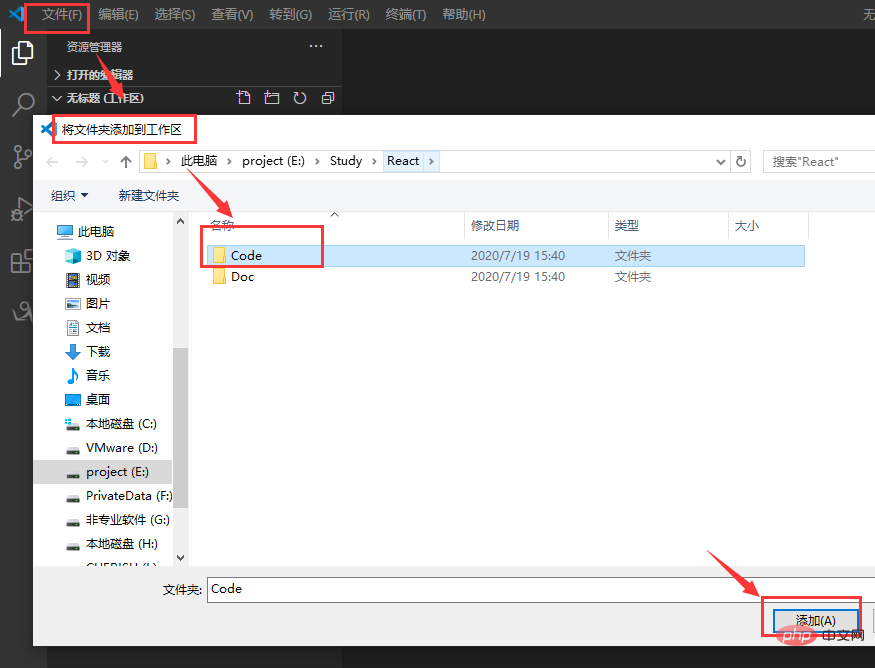Viewport: 875px width, 668px height.
Task: Open Run and Debug view in the activity bar
Action: click(x=22, y=209)
